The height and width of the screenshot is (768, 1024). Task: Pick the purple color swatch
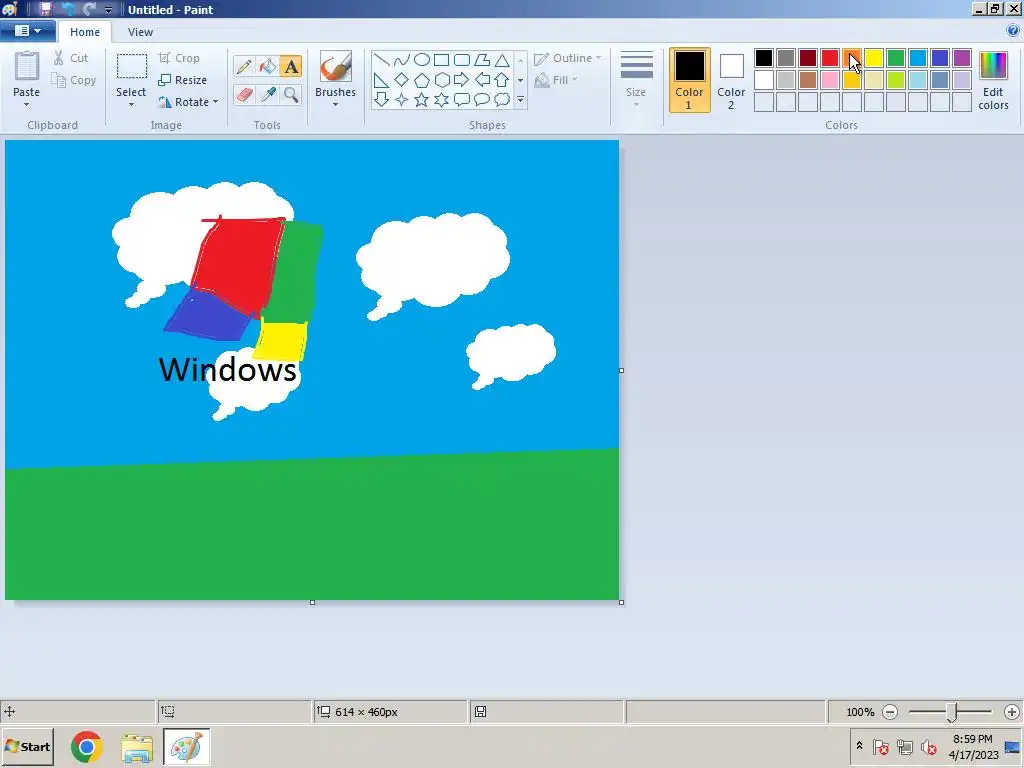pos(961,58)
